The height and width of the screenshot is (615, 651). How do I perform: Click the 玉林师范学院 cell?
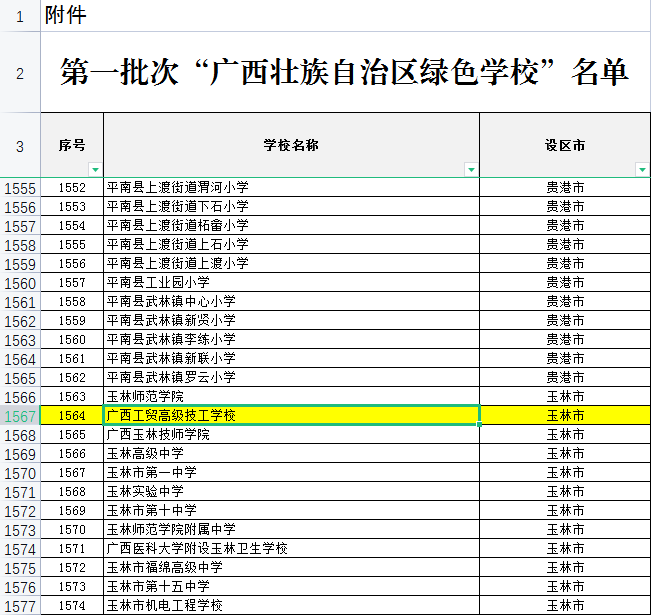(291, 397)
